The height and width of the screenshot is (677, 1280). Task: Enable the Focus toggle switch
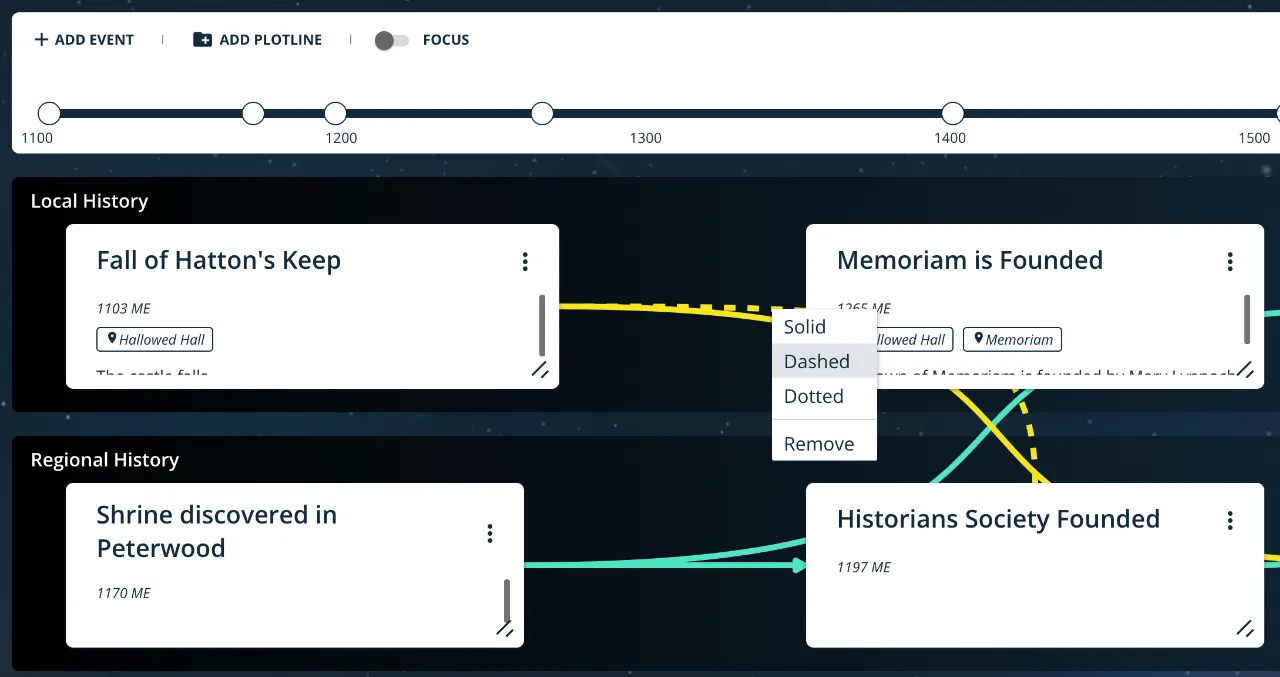pyautogui.click(x=391, y=40)
